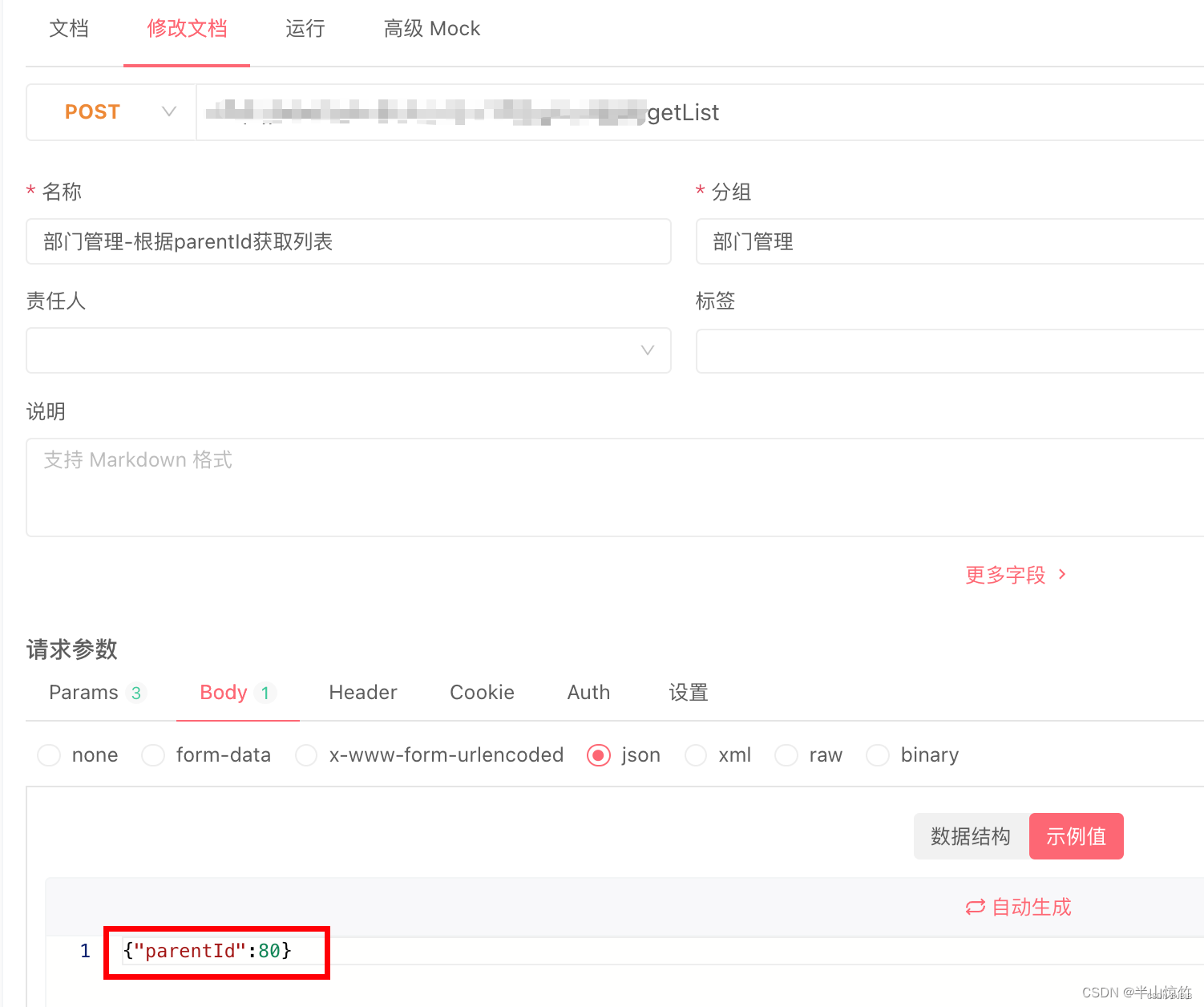The image size is (1204, 1007).
Task: Open the 高级 Mock tab
Action: click(x=431, y=28)
